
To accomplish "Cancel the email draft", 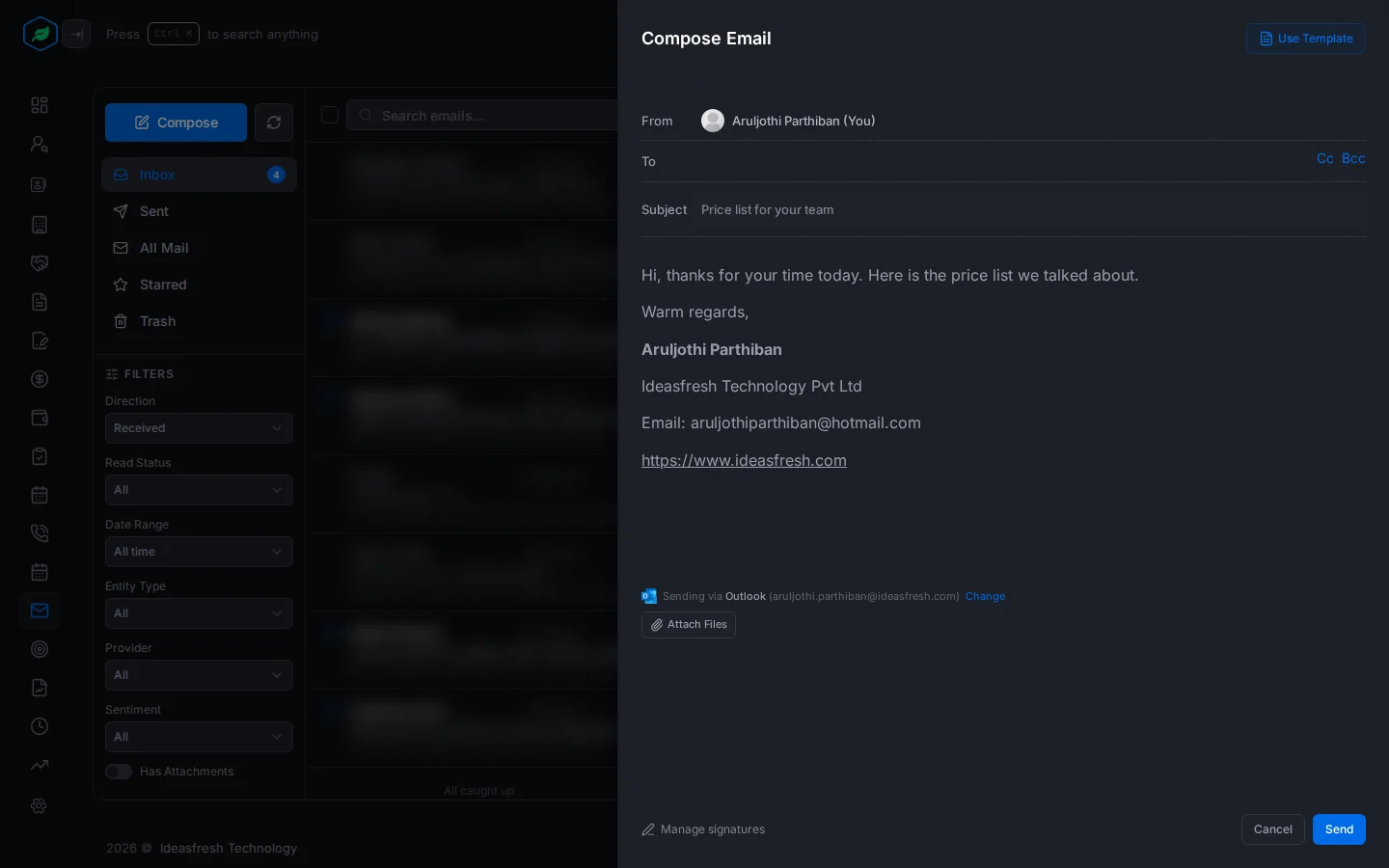I will pyautogui.click(x=1273, y=829).
